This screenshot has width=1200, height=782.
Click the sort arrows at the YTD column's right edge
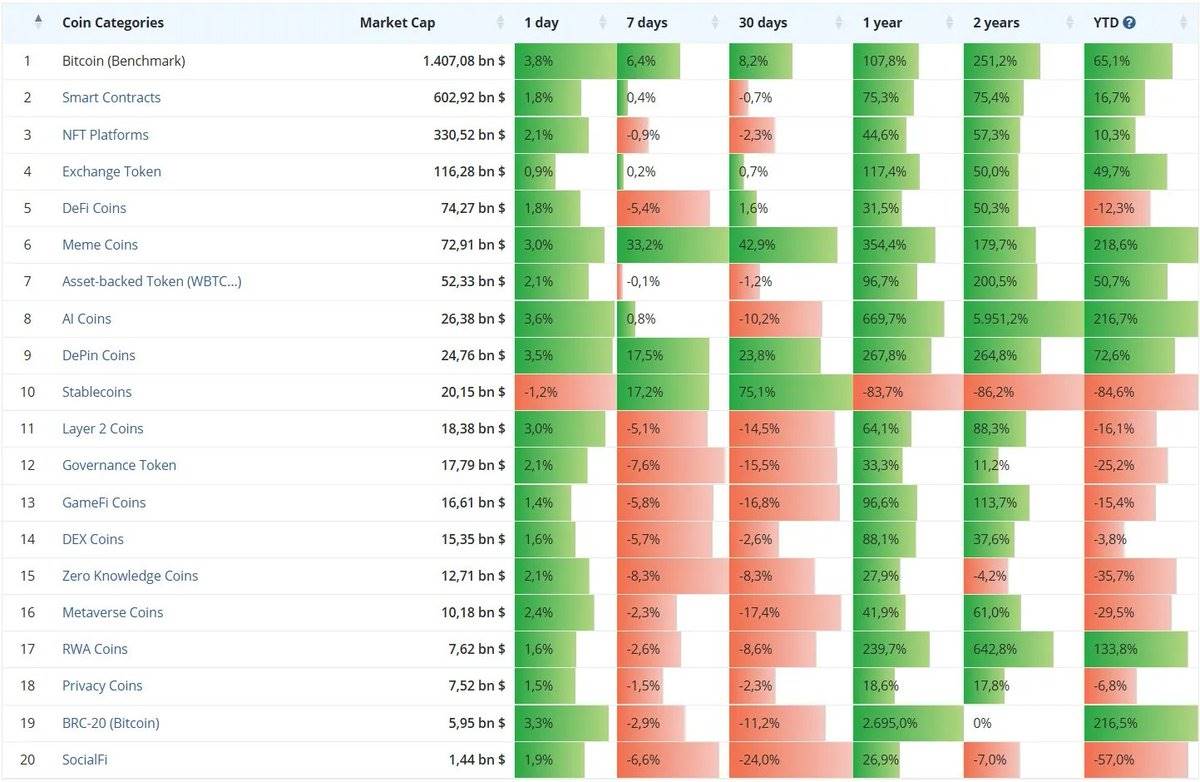pos(1187,22)
